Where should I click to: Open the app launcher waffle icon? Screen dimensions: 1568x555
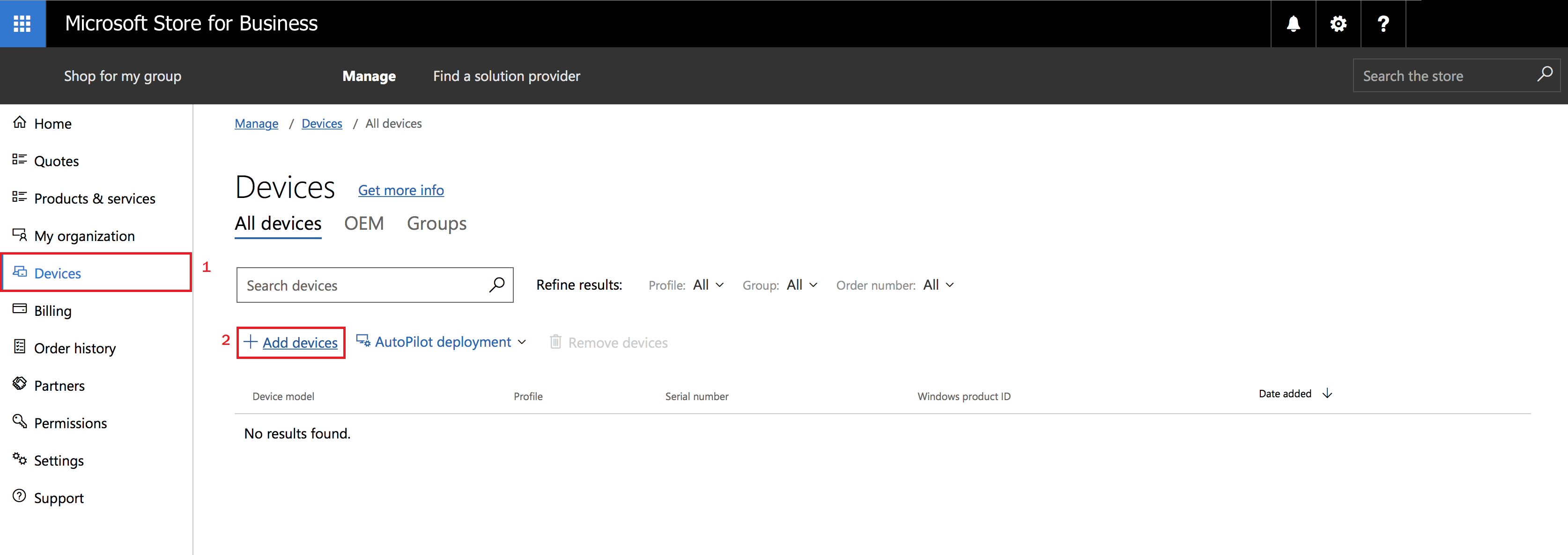click(x=22, y=24)
